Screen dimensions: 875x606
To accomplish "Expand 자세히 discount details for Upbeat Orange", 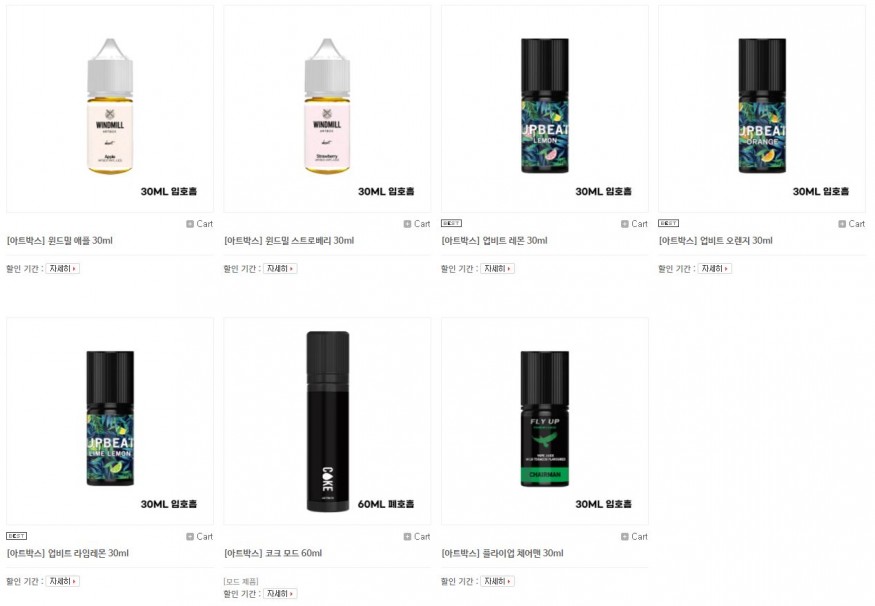I will (x=714, y=268).
